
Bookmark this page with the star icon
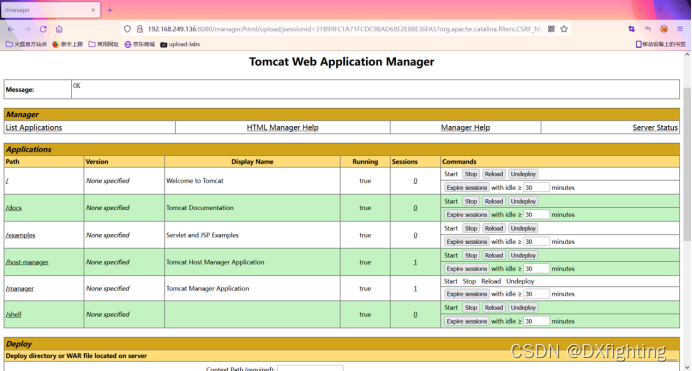[564, 29]
